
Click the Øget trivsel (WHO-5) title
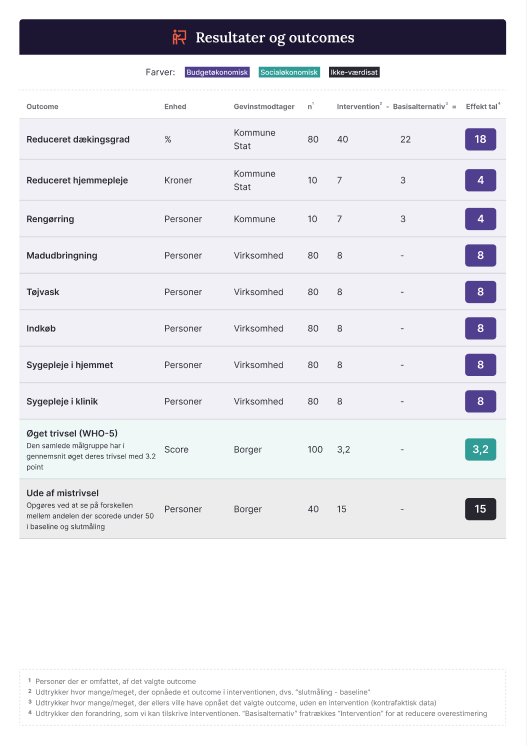click(x=72, y=433)
